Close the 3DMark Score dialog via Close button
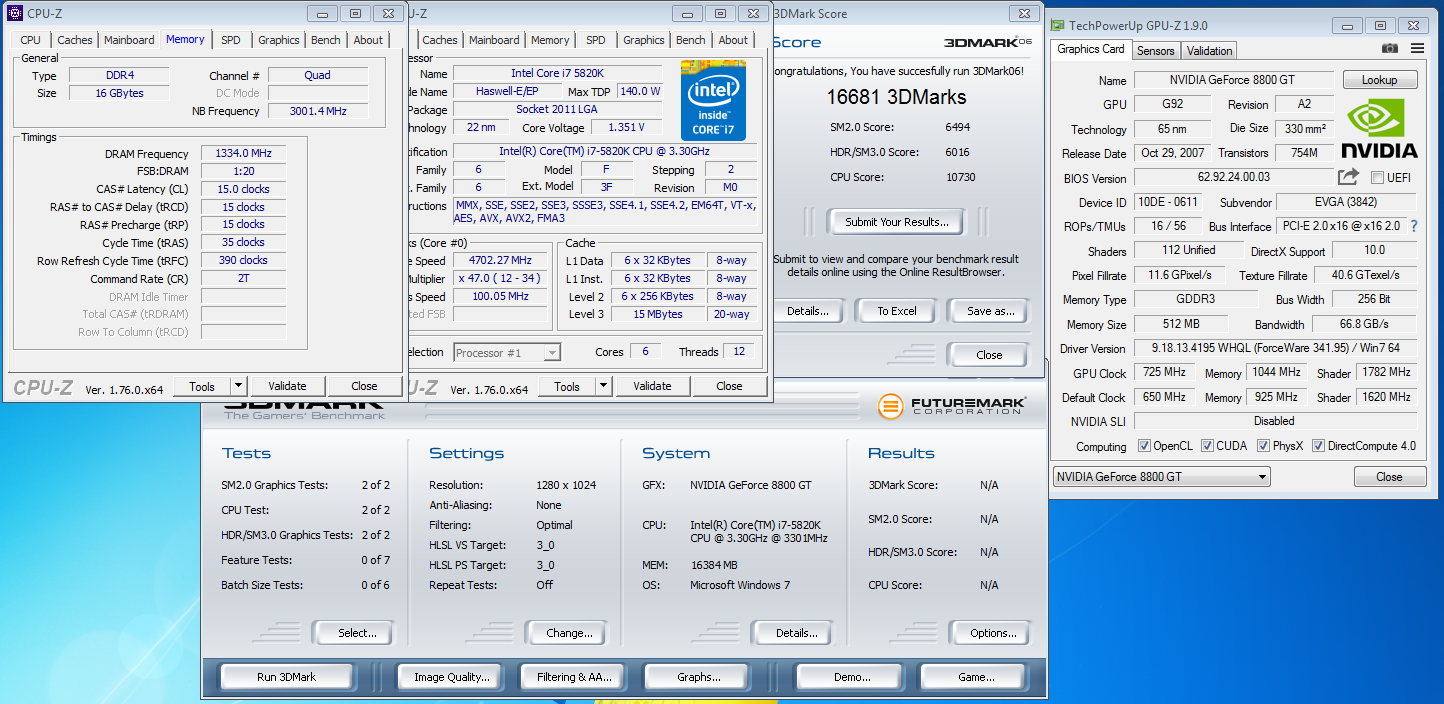1444x704 pixels. [x=989, y=355]
